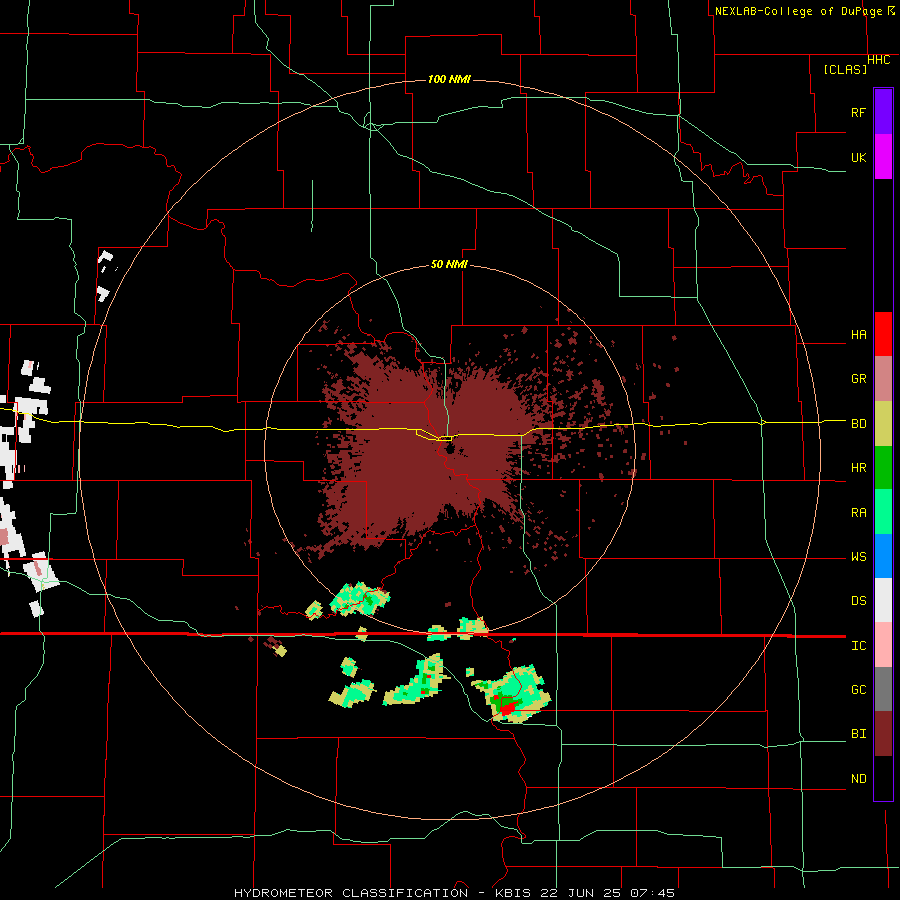
Task: Click the BI dark red legend swatch
Action: 883,734
